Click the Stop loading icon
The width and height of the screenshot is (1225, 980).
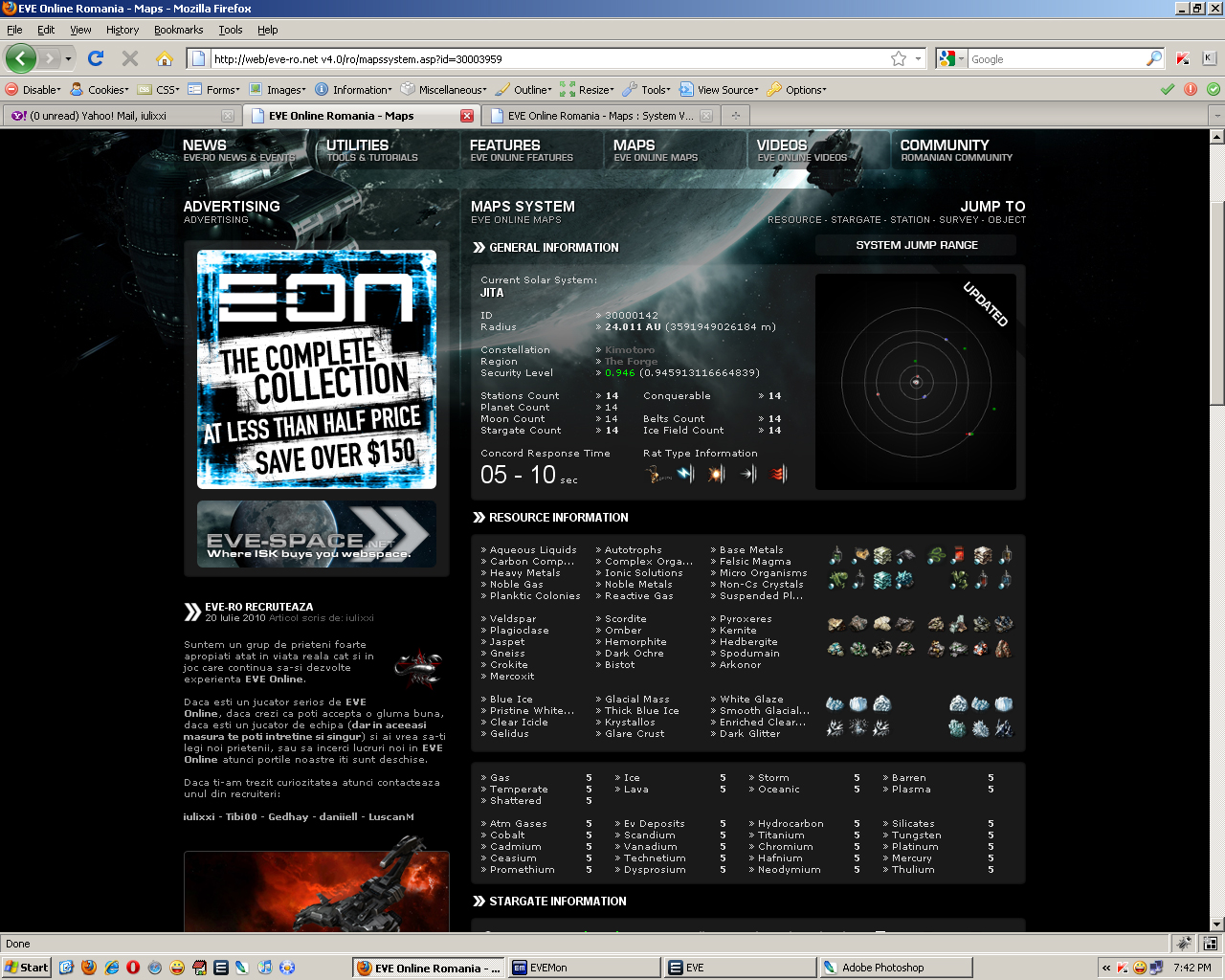(130, 58)
